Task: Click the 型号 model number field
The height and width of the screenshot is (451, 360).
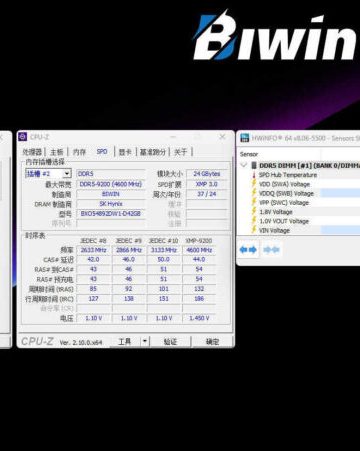Action: tap(111, 214)
